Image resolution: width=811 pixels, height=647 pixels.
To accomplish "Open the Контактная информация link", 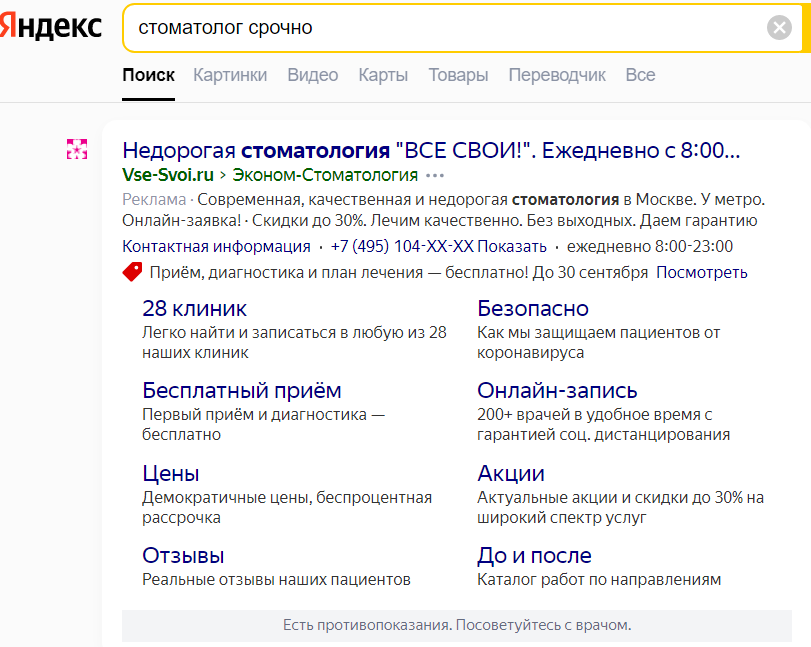I will pyautogui.click(x=216, y=246).
